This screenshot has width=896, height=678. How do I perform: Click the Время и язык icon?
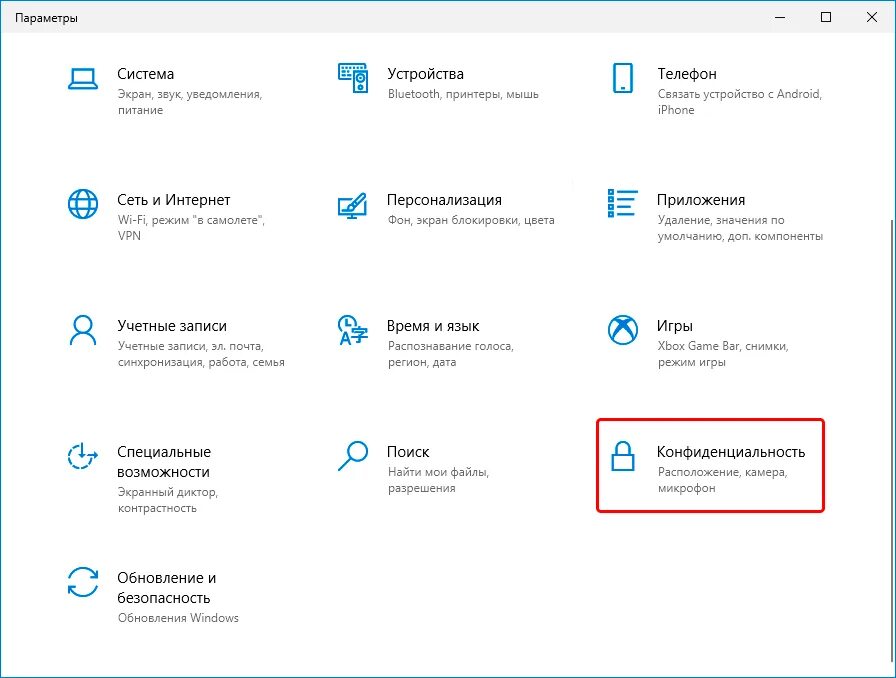353,330
